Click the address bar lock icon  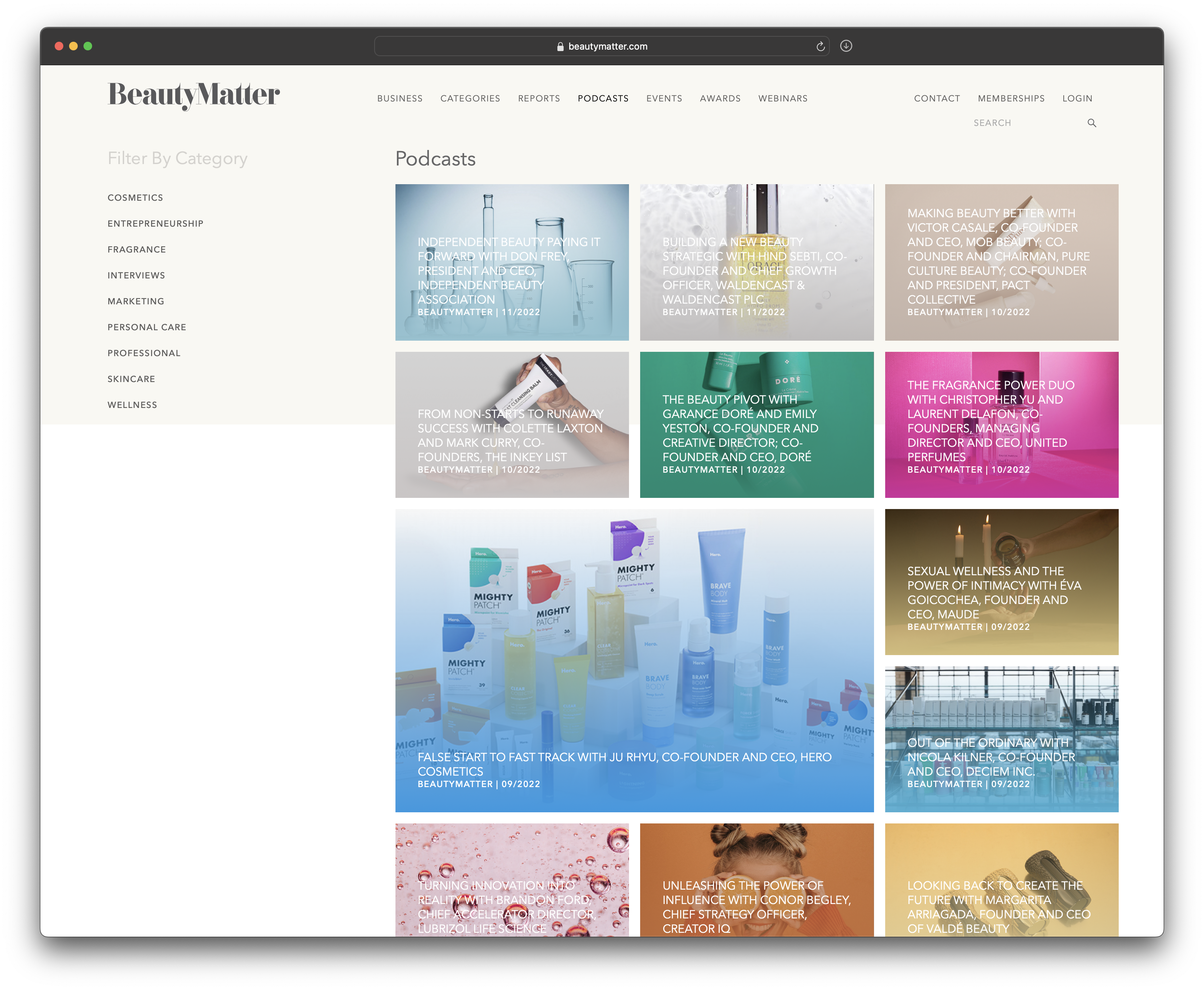[560, 47]
